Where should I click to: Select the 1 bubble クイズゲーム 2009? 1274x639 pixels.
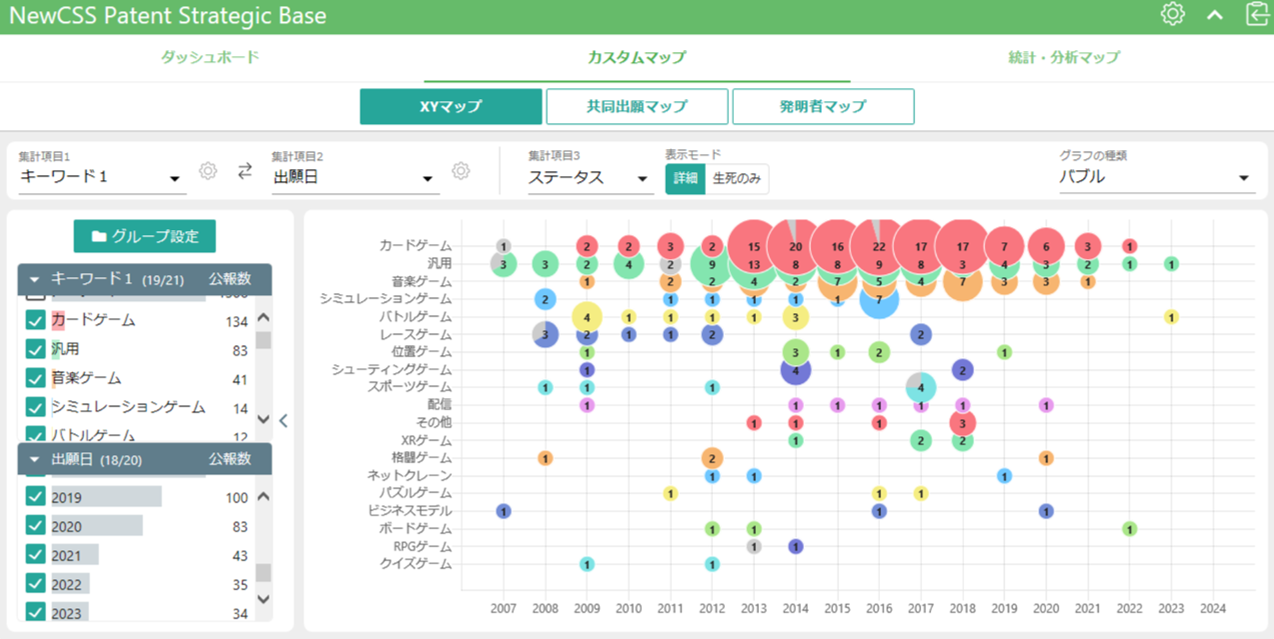(x=587, y=564)
